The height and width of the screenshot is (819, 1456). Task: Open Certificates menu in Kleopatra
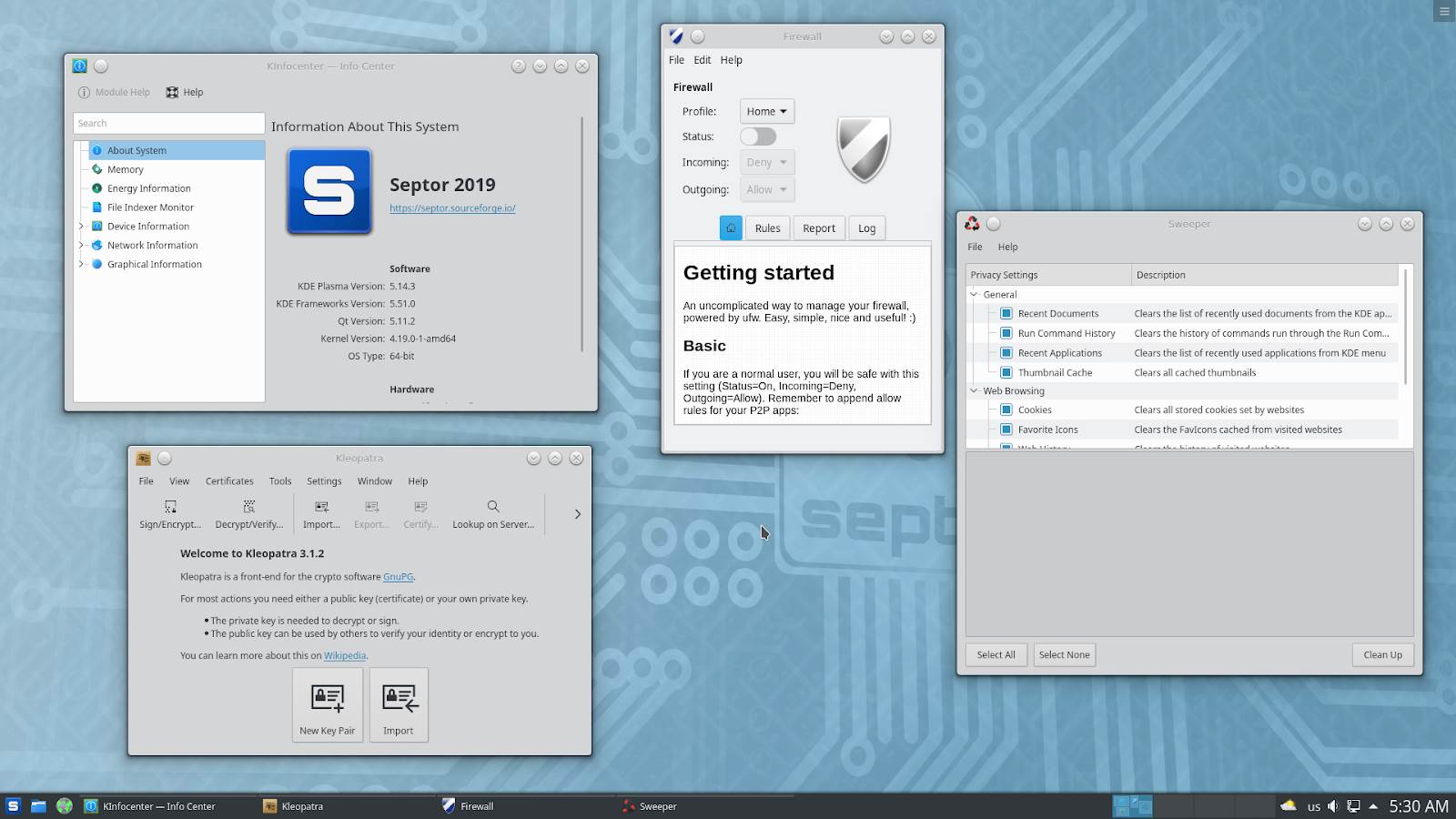tap(229, 481)
